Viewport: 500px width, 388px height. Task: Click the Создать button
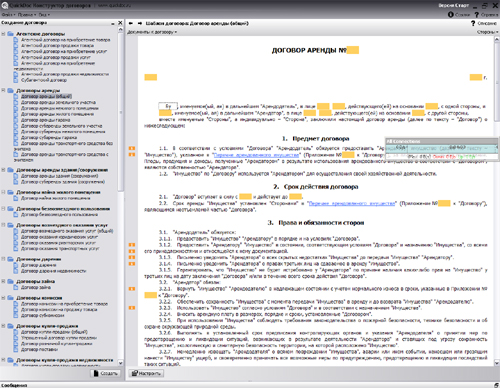(106, 373)
